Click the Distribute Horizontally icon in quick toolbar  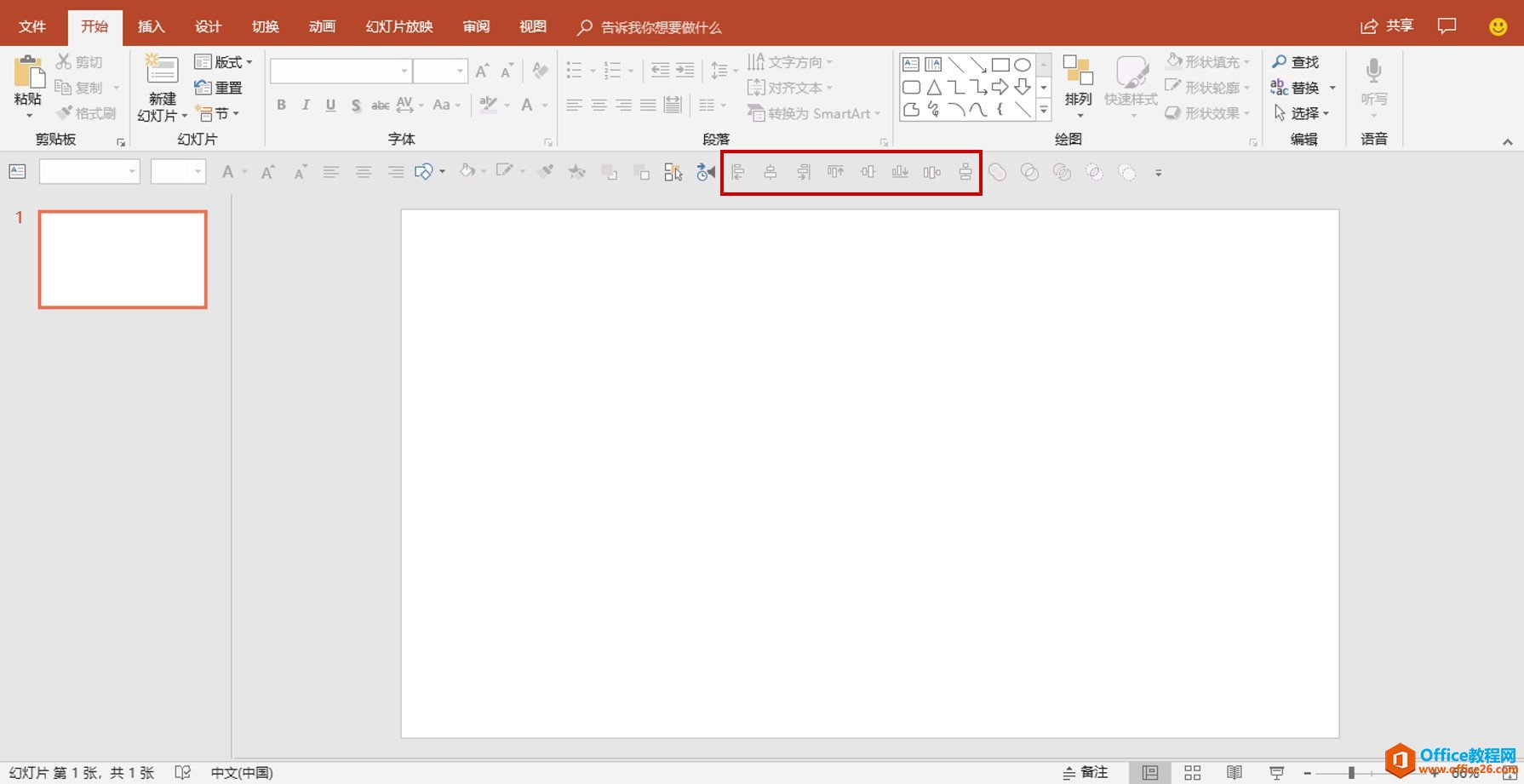coord(932,173)
